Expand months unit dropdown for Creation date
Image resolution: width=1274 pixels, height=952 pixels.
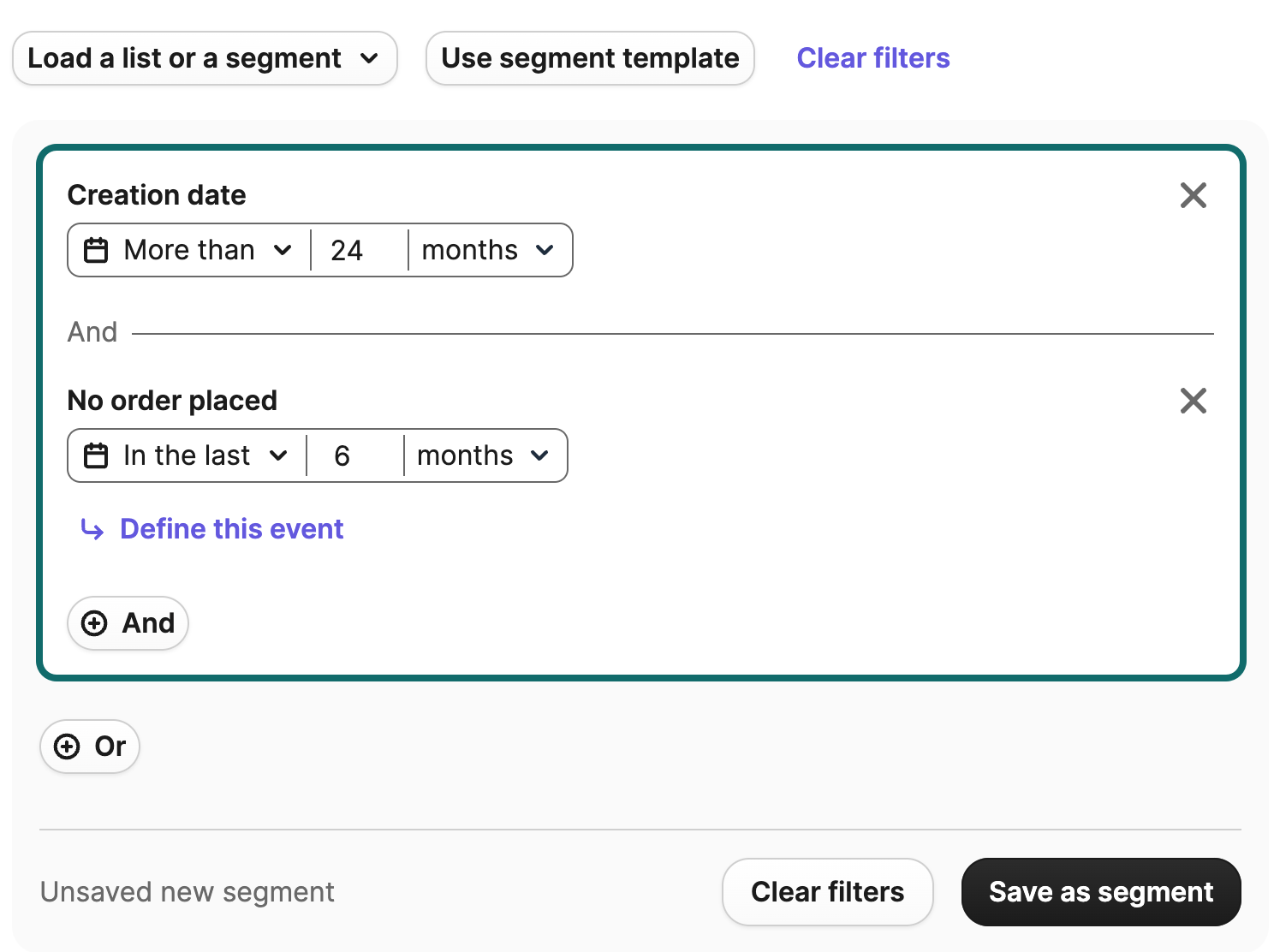click(488, 250)
